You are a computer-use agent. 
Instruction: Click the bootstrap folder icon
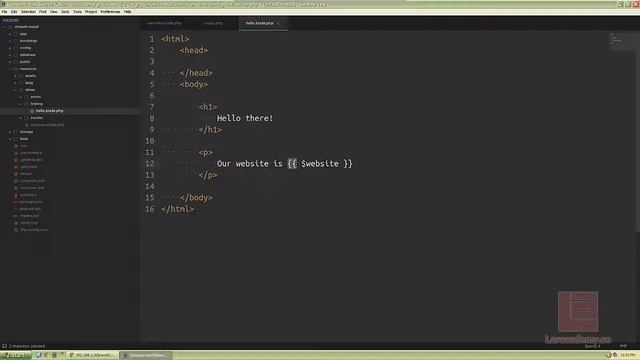coord(16,41)
